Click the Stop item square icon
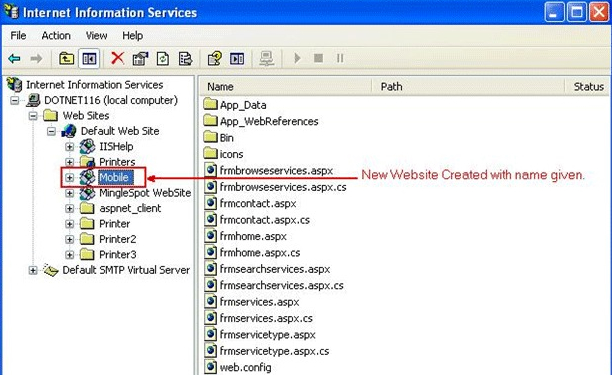612x375 pixels. point(318,59)
